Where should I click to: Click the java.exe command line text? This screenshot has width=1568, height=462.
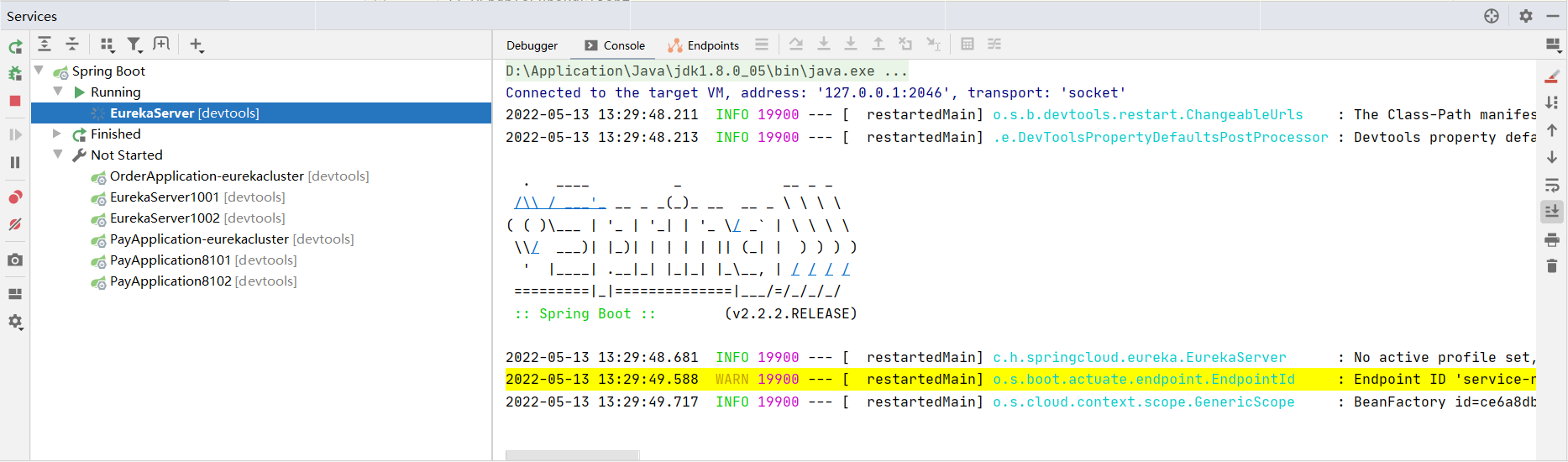(x=705, y=71)
